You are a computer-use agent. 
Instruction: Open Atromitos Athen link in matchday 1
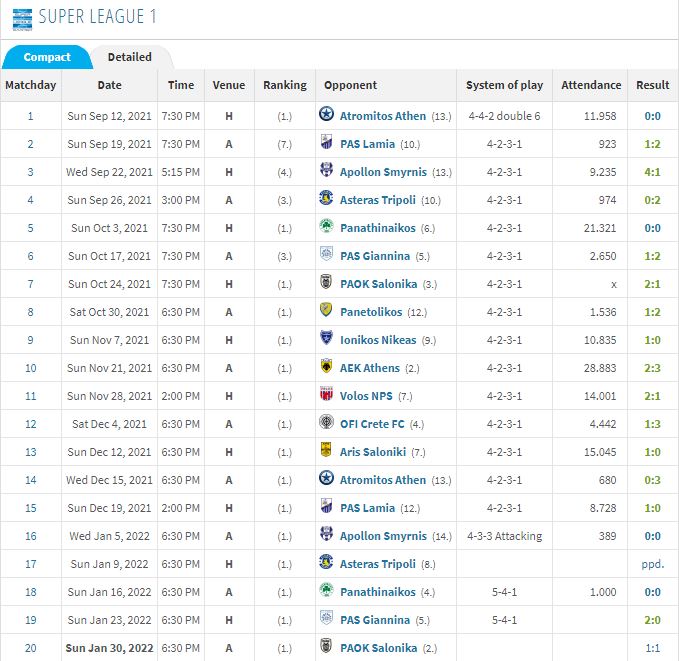tap(383, 116)
